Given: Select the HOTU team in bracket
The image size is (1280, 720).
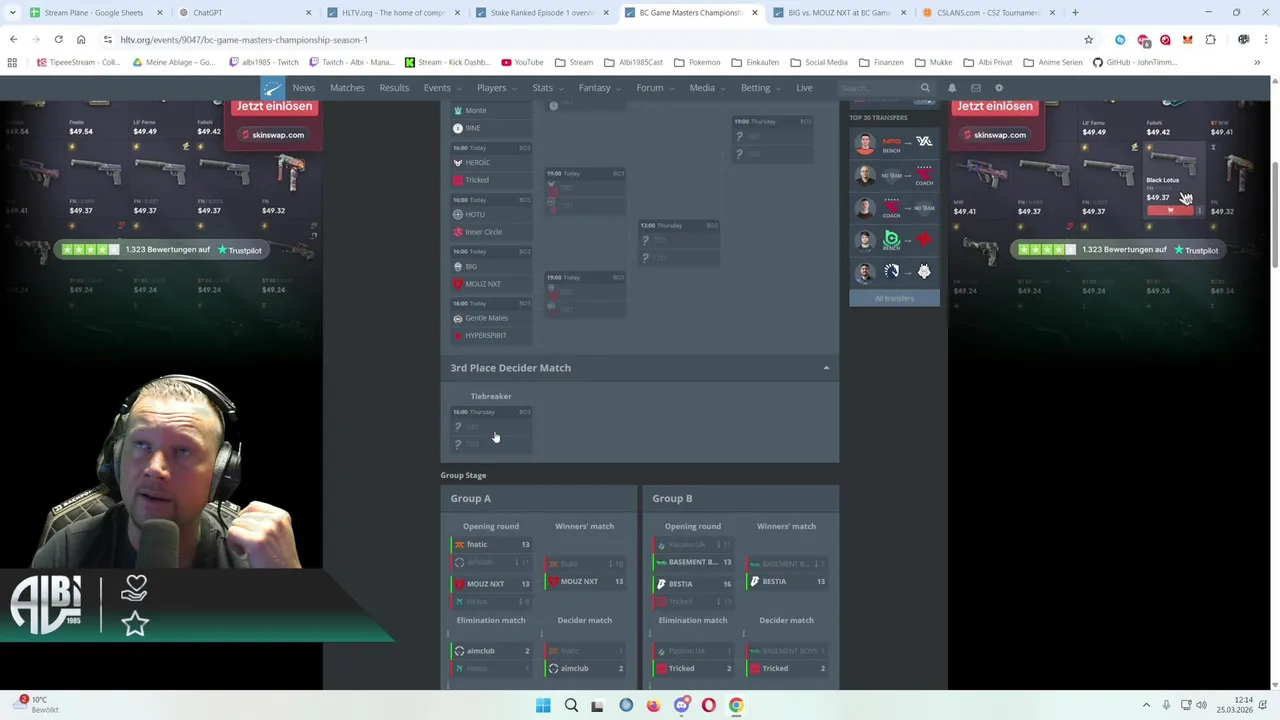Looking at the screenshot, I should click(x=491, y=214).
